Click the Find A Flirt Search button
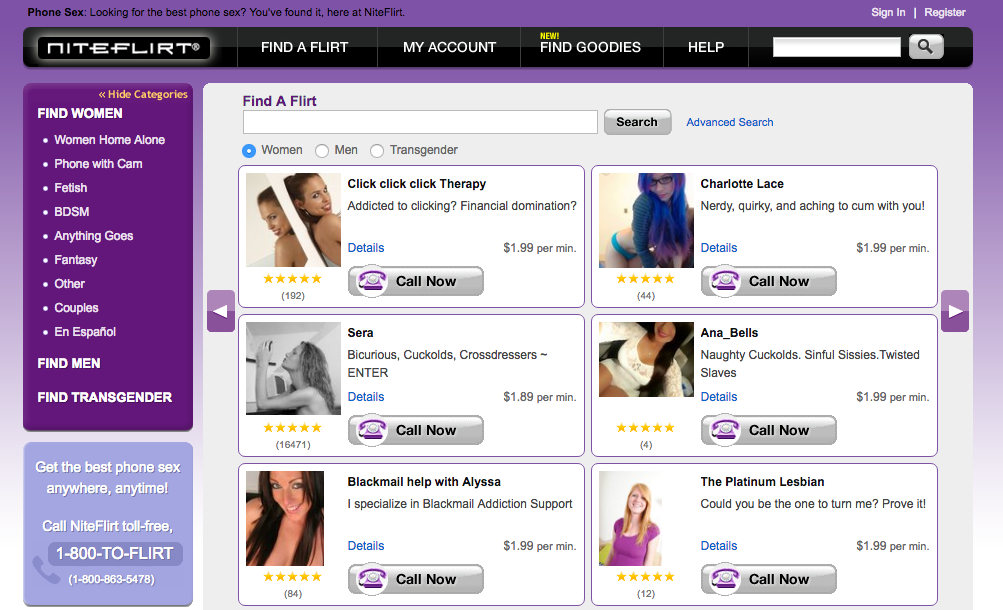 coord(637,121)
